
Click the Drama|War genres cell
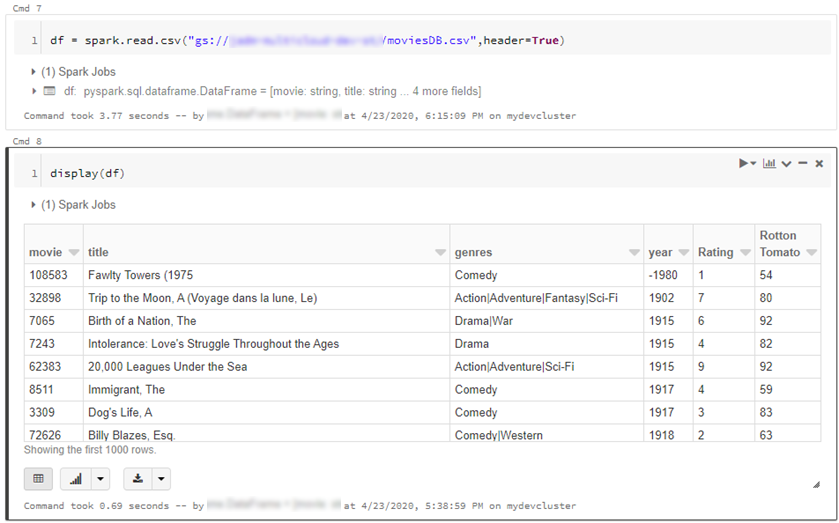coord(546,321)
